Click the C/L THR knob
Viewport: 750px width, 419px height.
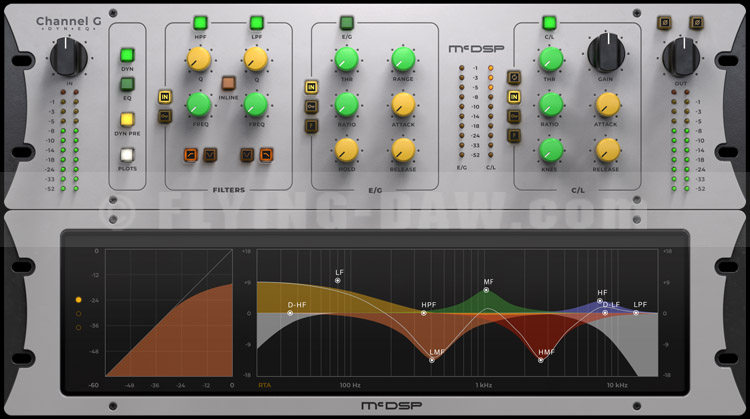(551, 59)
